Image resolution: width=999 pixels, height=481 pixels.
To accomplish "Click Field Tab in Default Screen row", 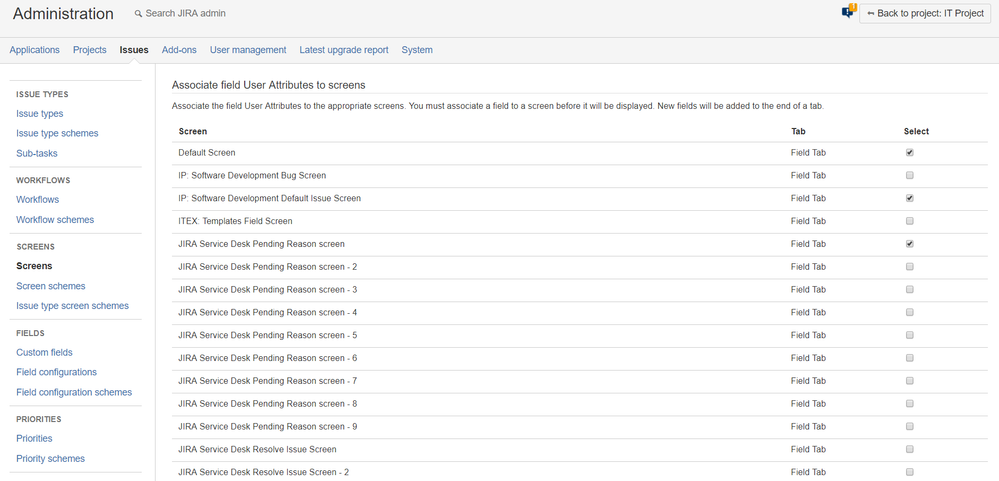I will pos(809,153).
